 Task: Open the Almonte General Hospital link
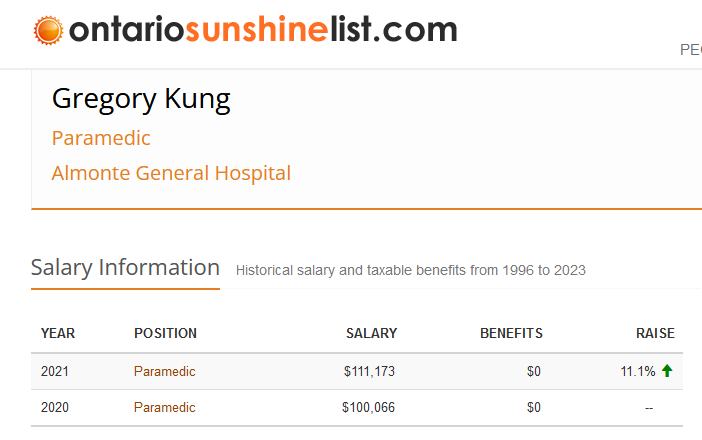(171, 173)
